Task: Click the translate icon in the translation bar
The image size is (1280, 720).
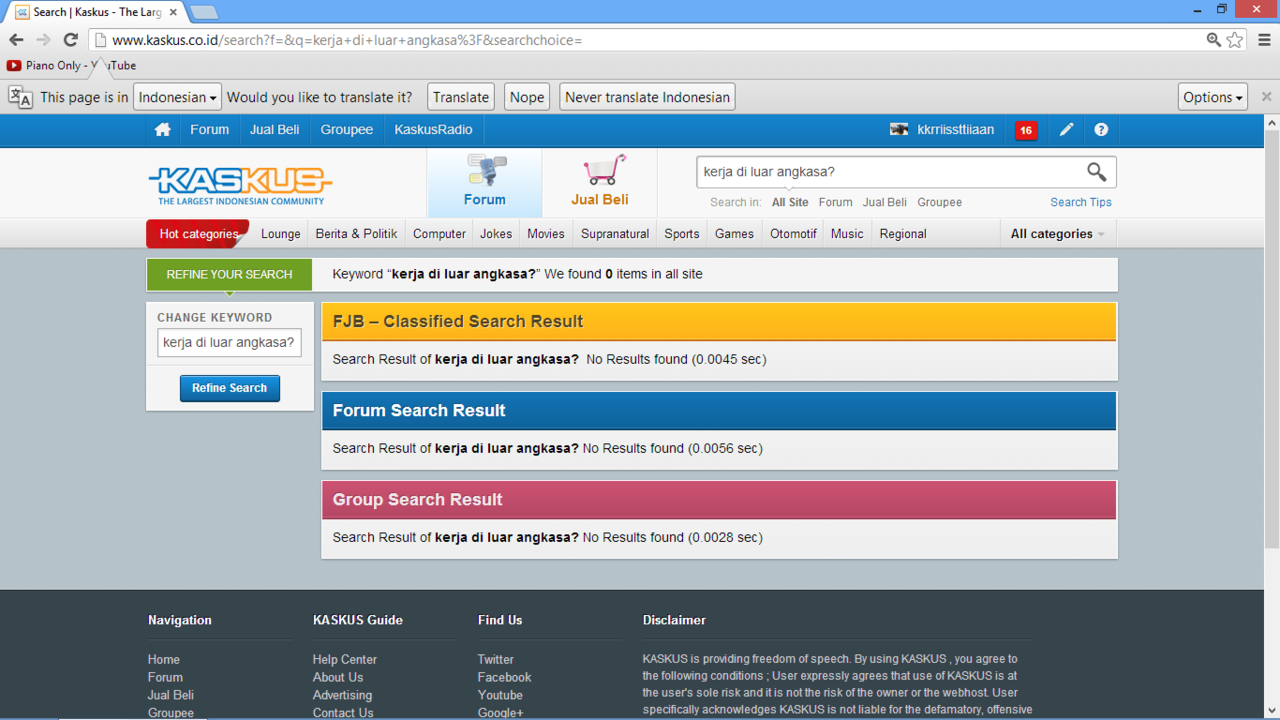Action: coord(20,97)
